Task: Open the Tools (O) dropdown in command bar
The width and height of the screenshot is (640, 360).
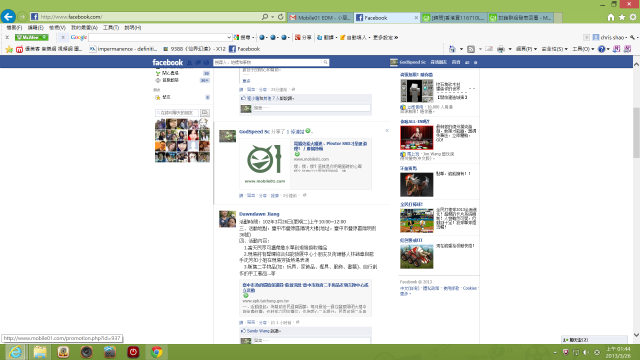Action: (x=582, y=49)
